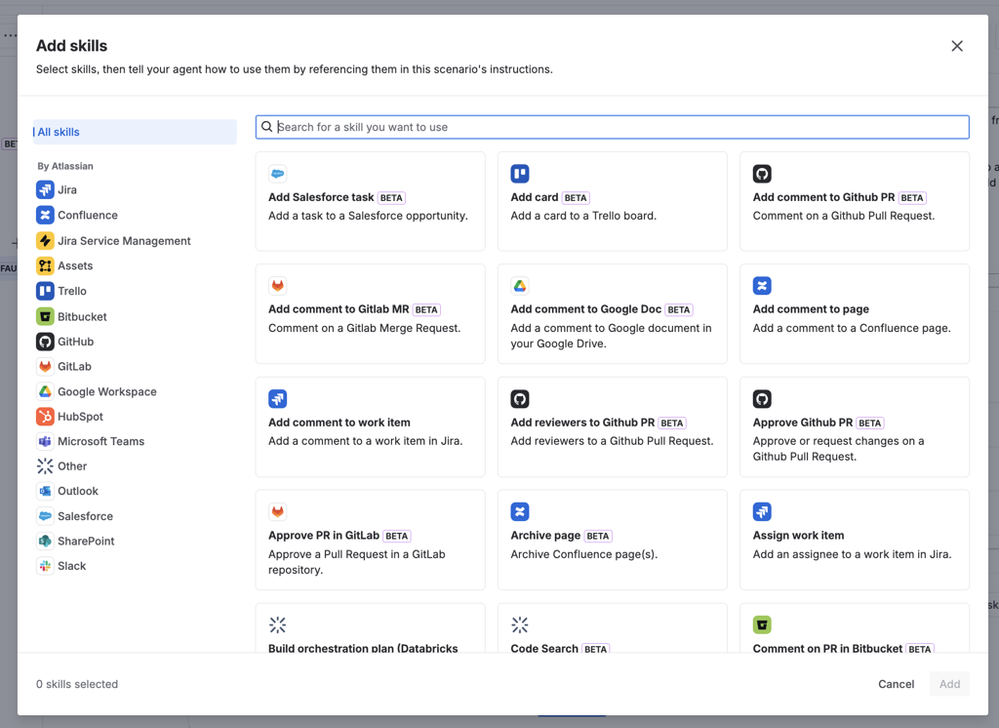The height and width of the screenshot is (728, 999).
Task: Click the HubSpot icon in sidebar
Action: (45, 417)
